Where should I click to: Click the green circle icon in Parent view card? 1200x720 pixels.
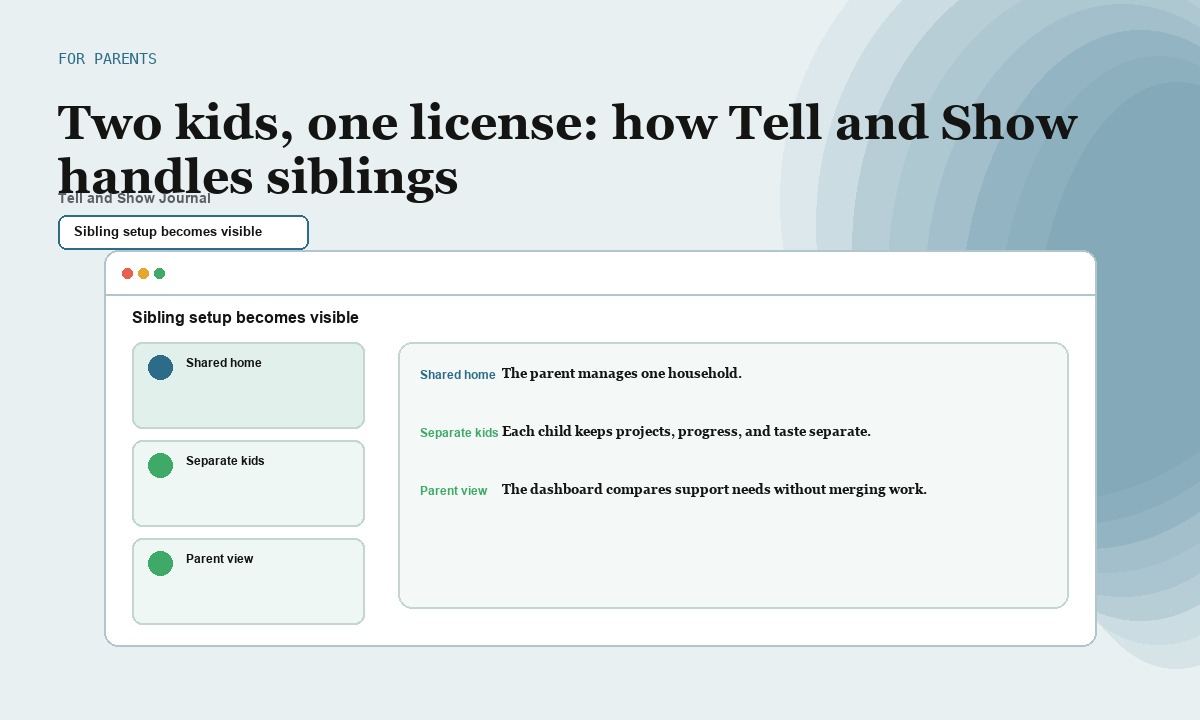pos(160,563)
